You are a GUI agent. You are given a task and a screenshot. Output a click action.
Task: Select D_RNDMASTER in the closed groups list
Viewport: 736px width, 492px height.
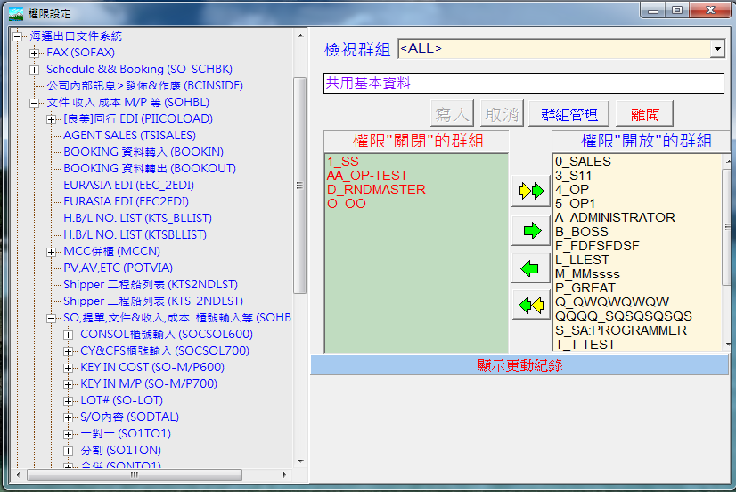376,190
